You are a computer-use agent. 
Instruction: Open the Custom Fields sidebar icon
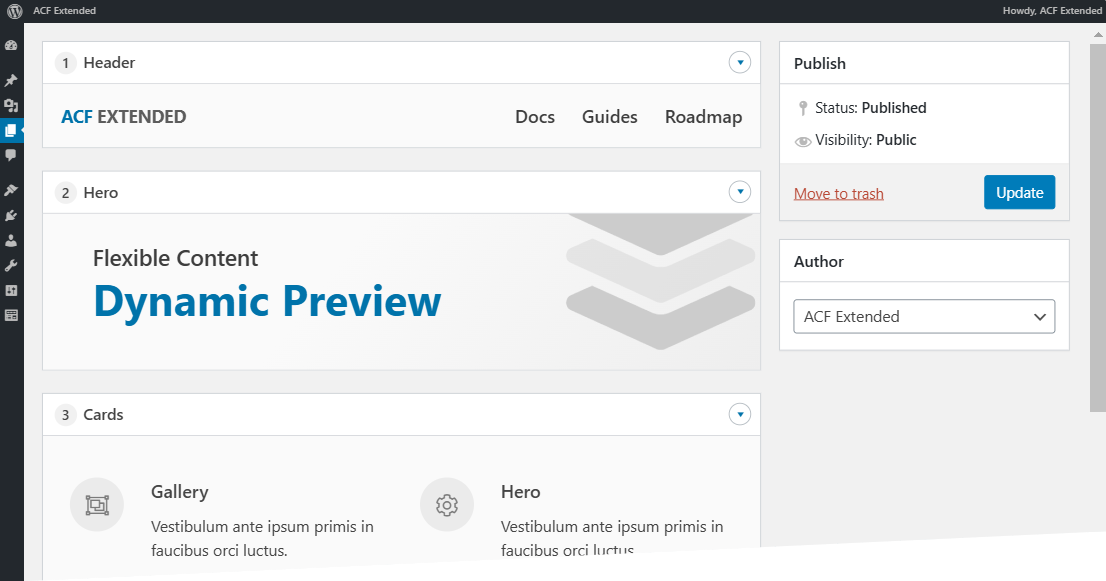click(x=11, y=315)
